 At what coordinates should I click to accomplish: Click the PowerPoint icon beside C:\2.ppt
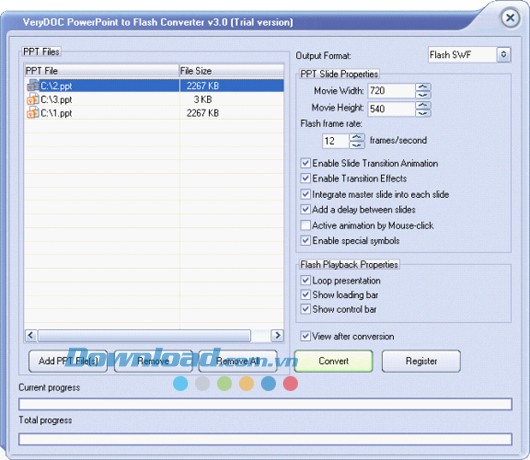(33, 86)
